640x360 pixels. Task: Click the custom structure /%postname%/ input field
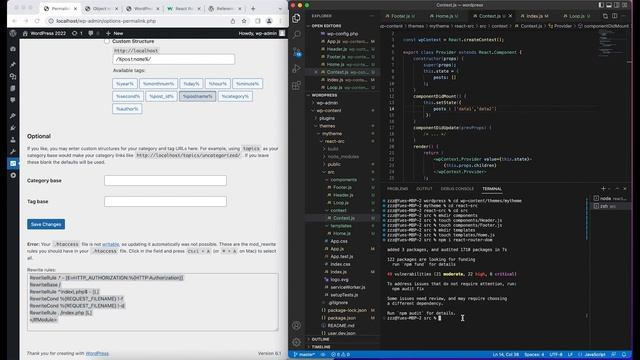[x=174, y=59]
